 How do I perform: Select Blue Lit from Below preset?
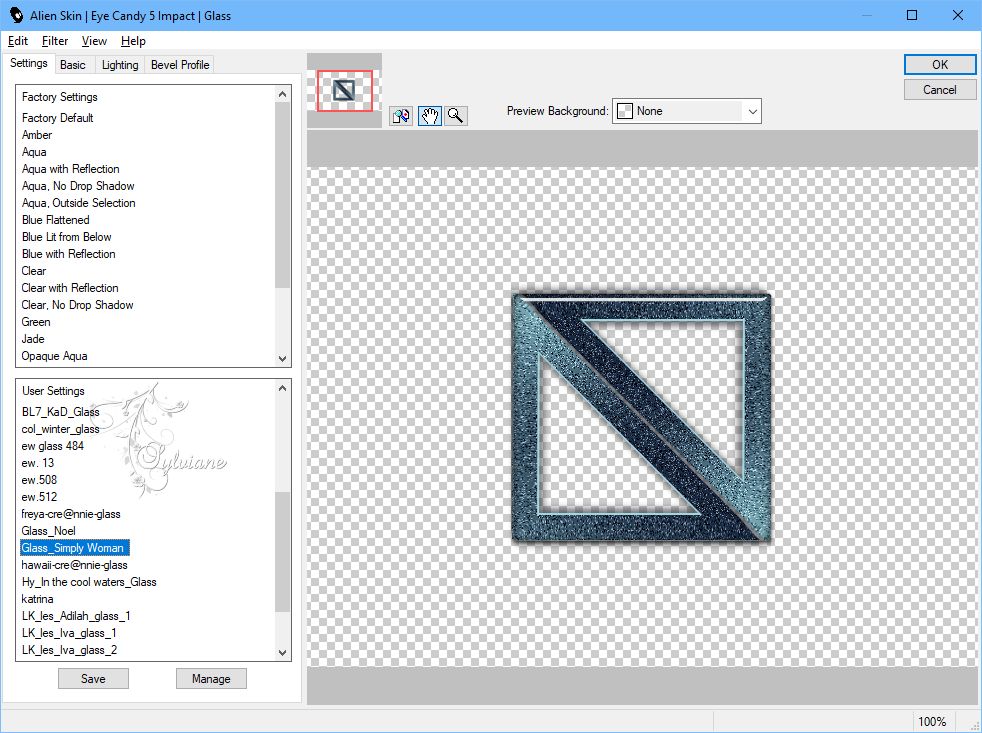(x=66, y=237)
